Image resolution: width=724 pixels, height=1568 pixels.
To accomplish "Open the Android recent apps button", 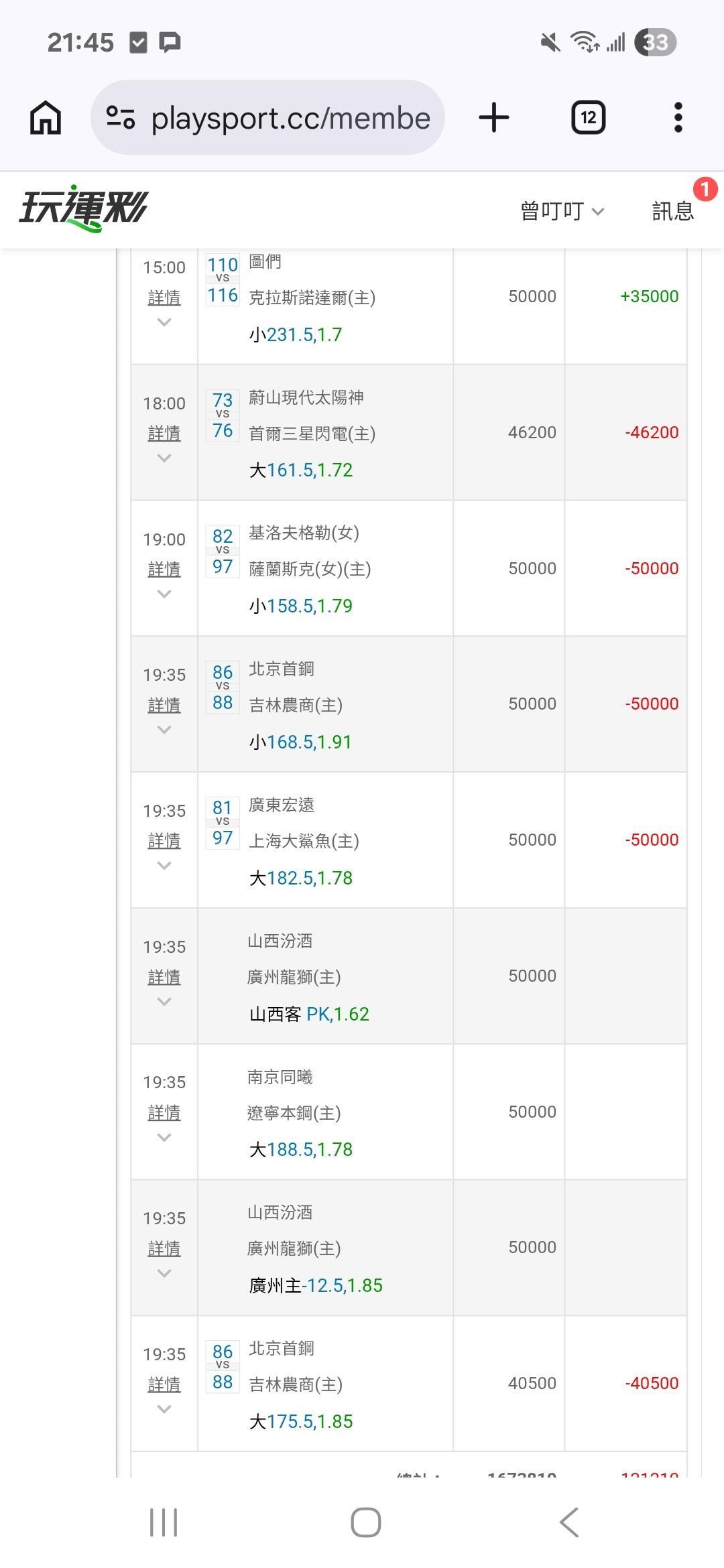I will [164, 1522].
